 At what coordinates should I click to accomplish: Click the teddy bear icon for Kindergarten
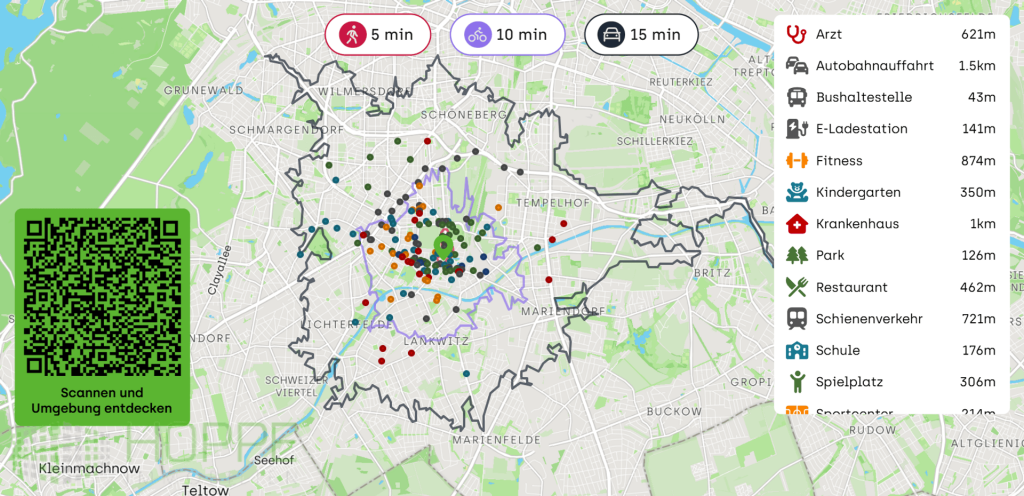click(x=796, y=192)
